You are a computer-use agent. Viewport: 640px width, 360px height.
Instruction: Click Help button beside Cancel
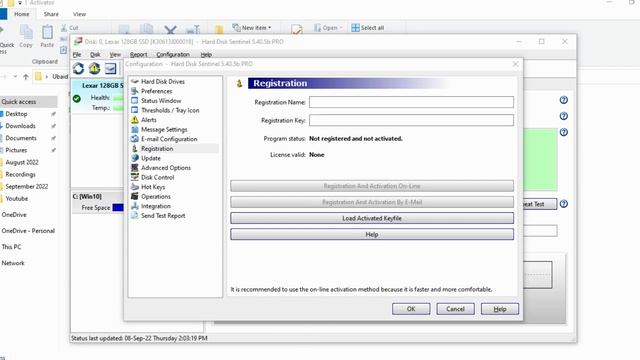(x=500, y=309)
